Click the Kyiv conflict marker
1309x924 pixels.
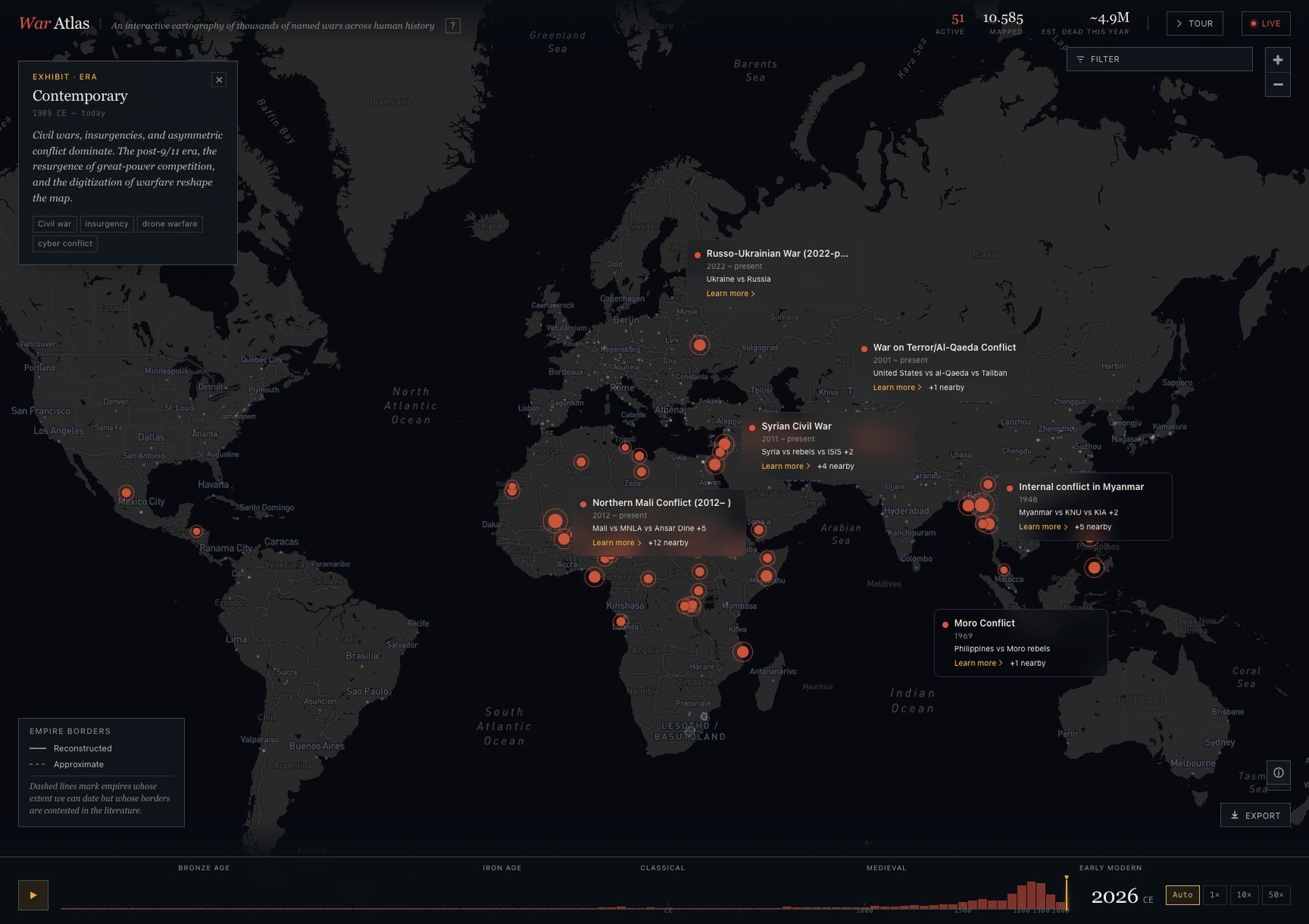(x=700, y=345)
